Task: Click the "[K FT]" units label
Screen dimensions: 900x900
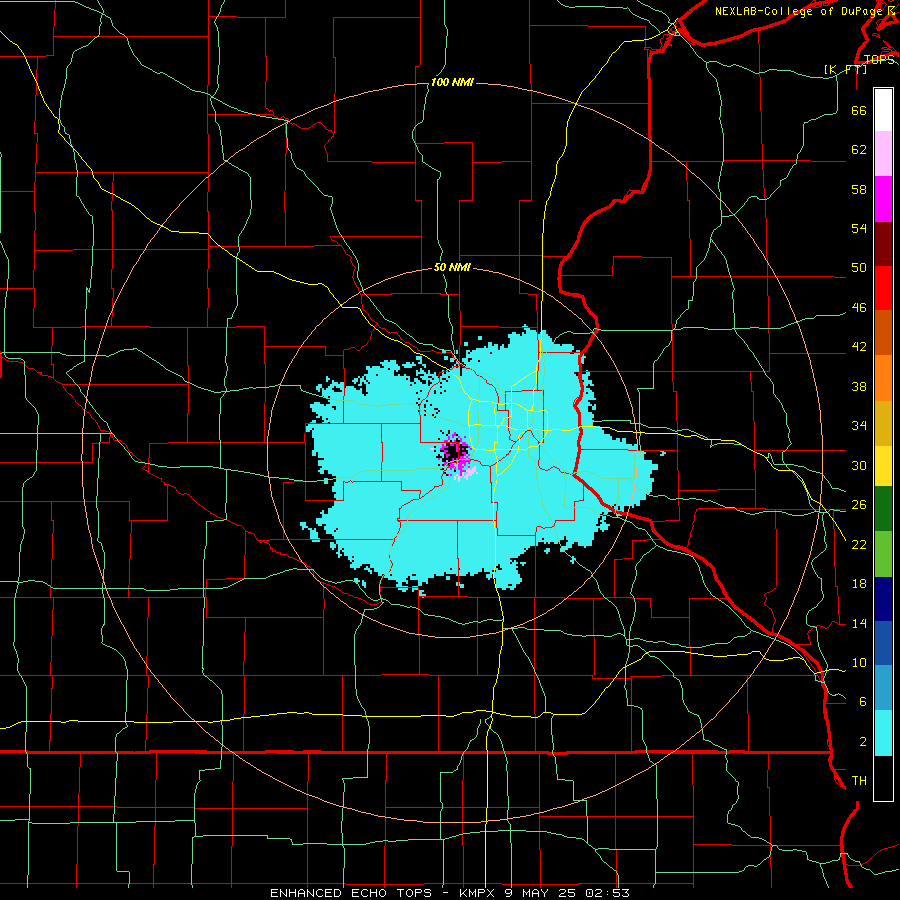Action: (x=845, y=69)
